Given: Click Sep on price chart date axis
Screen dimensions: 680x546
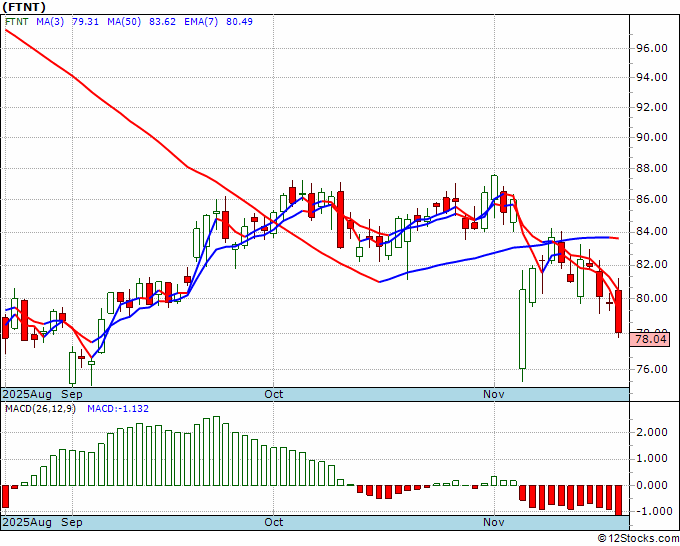Looking at the screenshot, I should 72,395.
